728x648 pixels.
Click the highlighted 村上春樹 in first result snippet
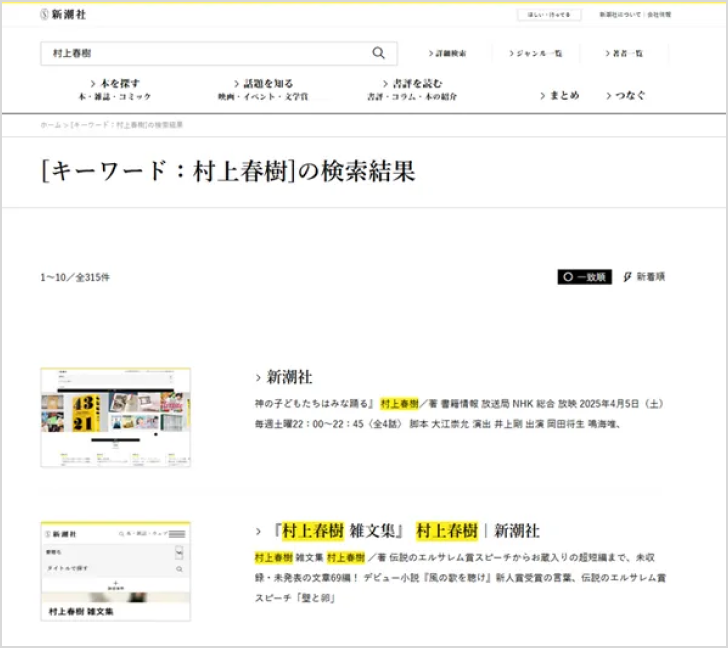point(399,404)
